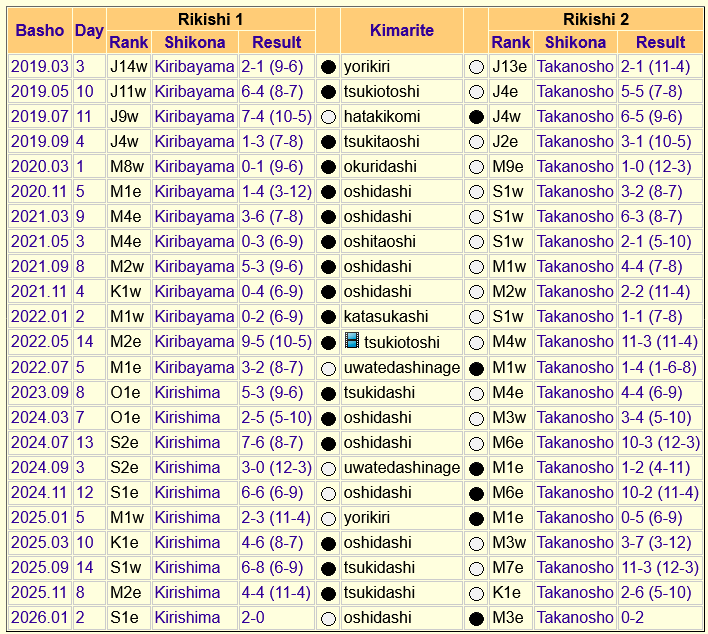Open Takanosho result 1-0 (12-3)
Screen dimensions: 708x634
pyautogui.click(x=656, y=166)
